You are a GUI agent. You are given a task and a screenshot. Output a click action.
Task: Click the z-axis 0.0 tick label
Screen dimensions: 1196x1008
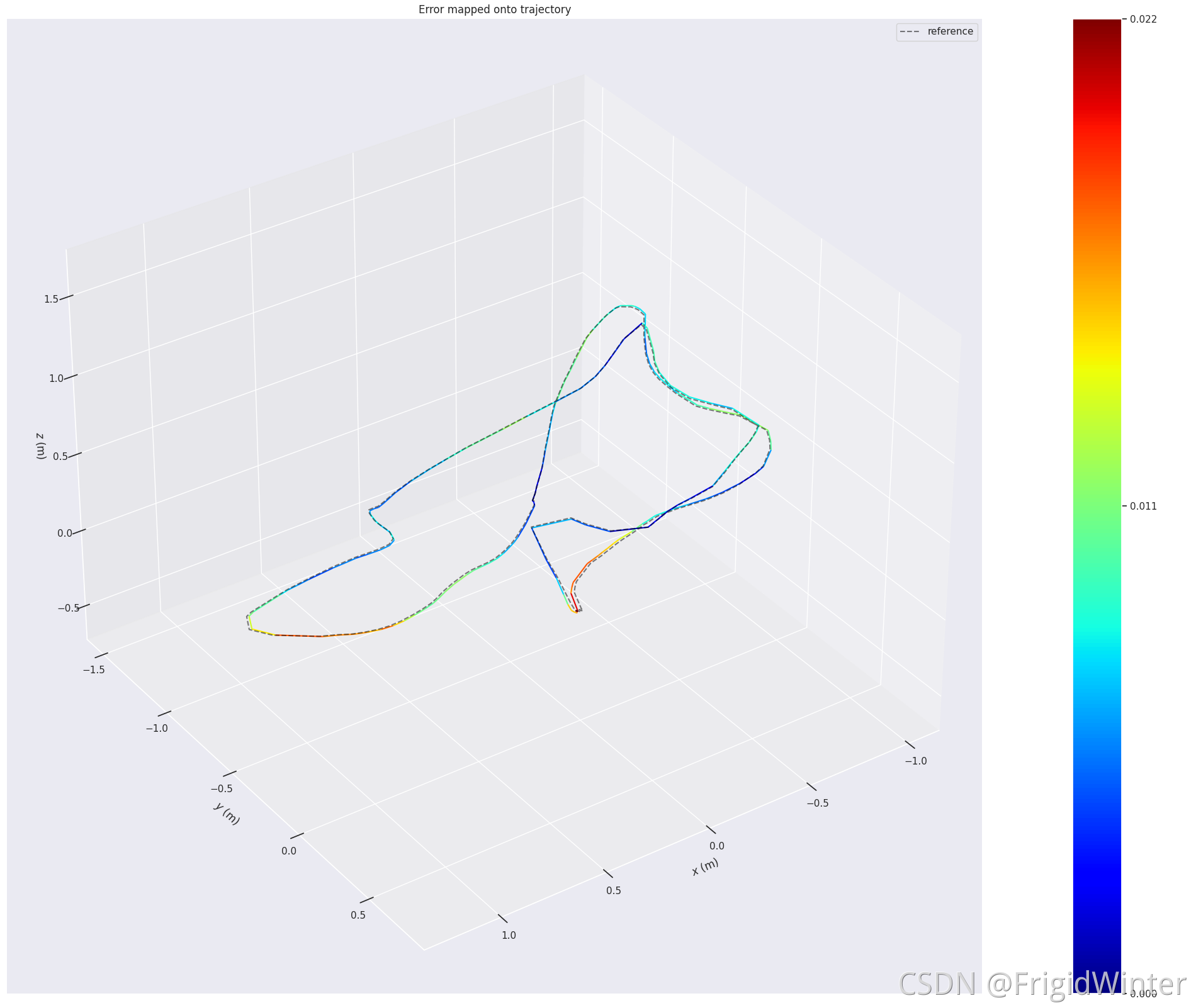coord(65,533)
